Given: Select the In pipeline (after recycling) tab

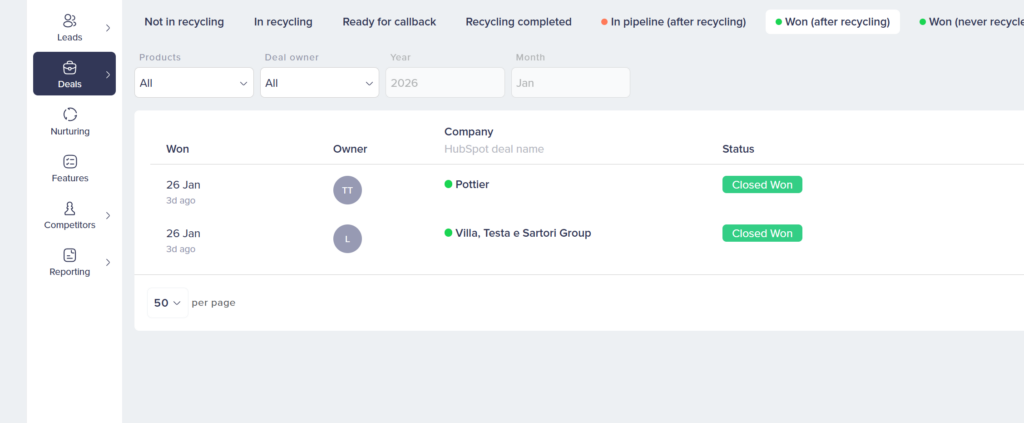Looking at the screenshot, I should coord(673,22).
